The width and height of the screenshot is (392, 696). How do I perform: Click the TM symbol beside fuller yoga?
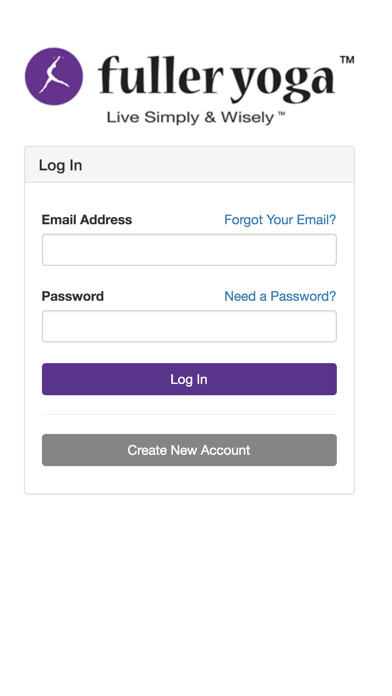(x=347, y=60)
